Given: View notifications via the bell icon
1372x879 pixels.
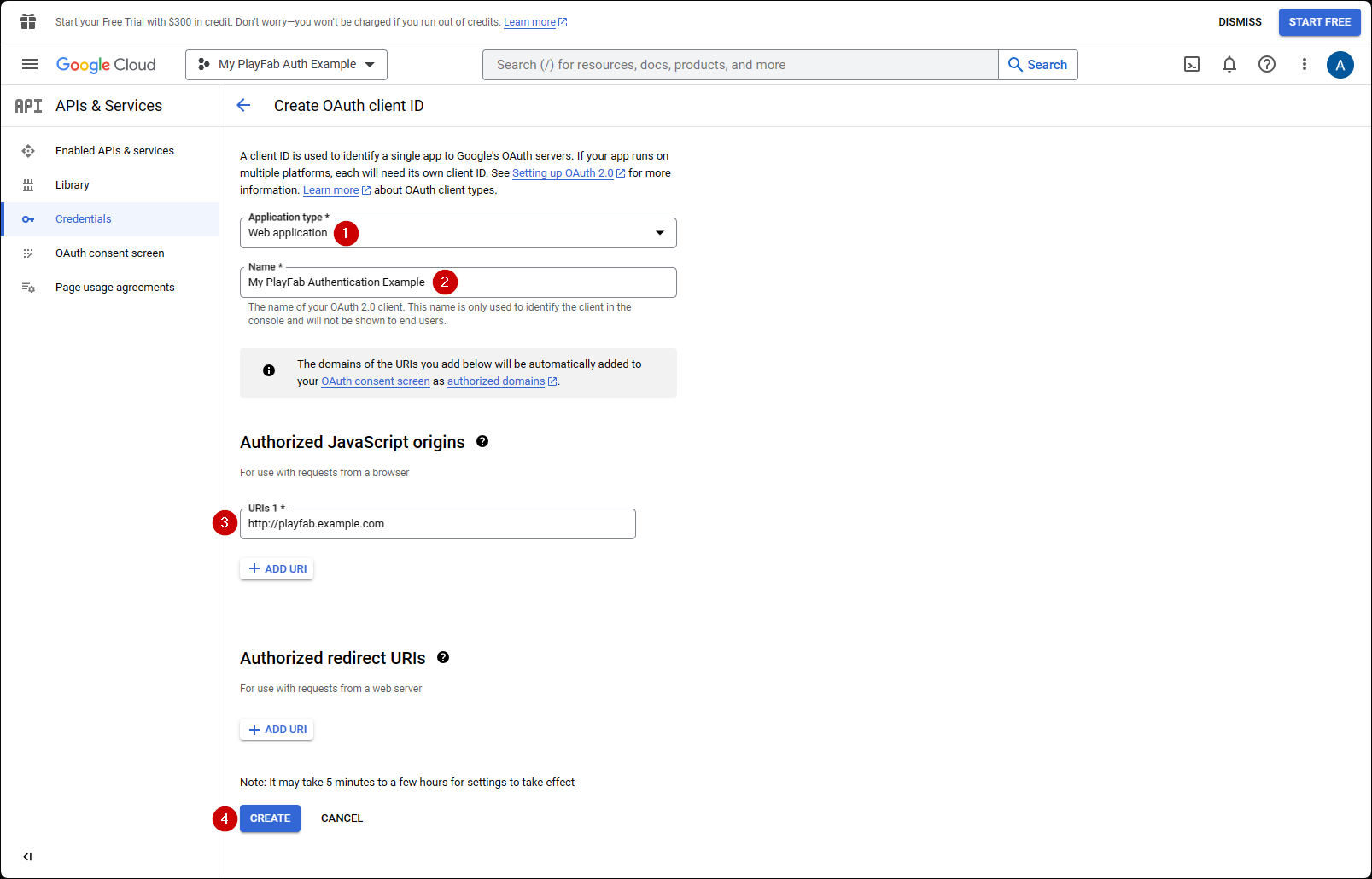Looking at the screenshot, I should [1229, 64].
